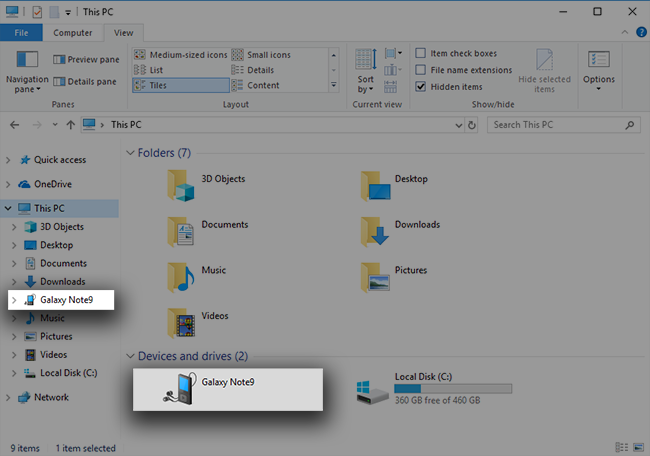The image size is (650, 456).
Task: Toggle the Details pane
Action: 85,82
